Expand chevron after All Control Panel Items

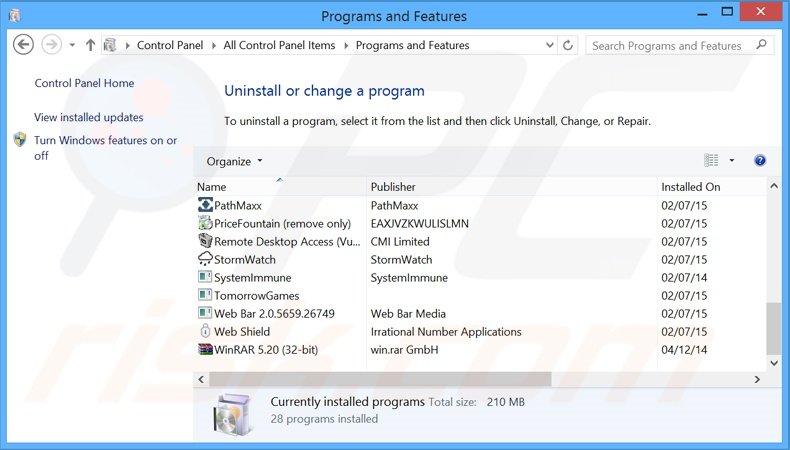coord(346,46)
